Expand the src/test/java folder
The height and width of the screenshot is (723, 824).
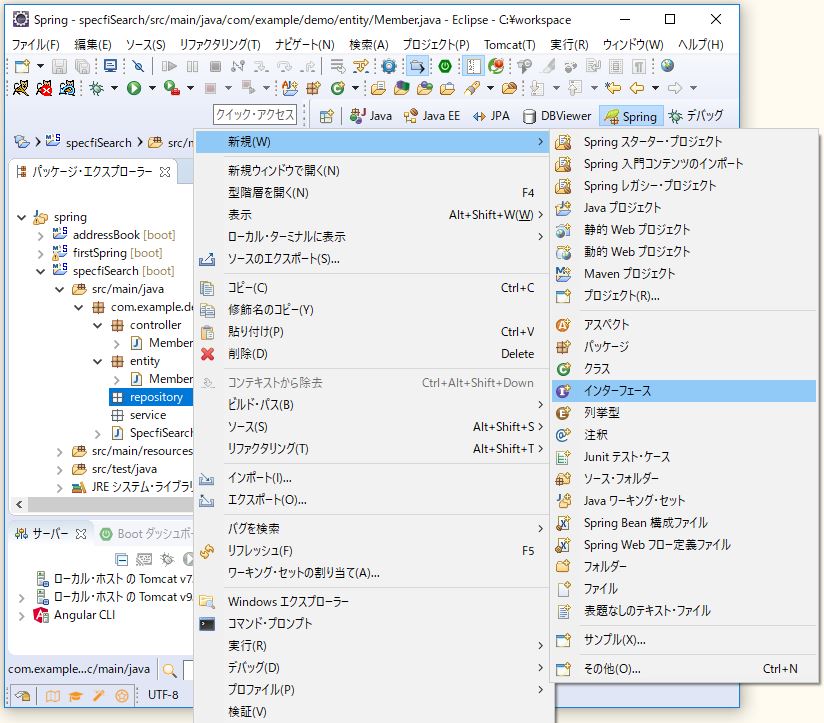(x=59, y=470)
